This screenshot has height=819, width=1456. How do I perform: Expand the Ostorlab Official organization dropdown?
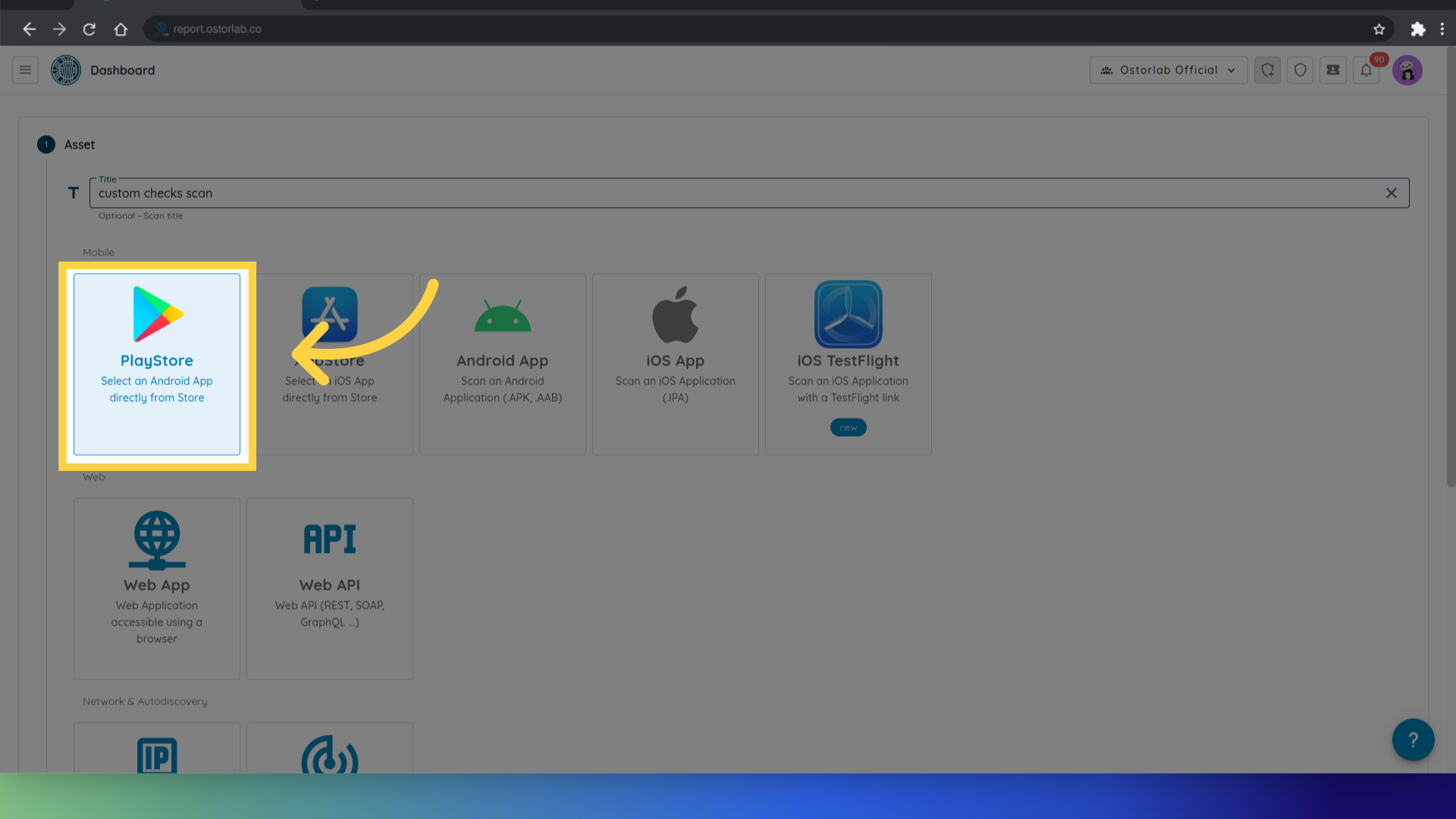[x=1168, y=71]
